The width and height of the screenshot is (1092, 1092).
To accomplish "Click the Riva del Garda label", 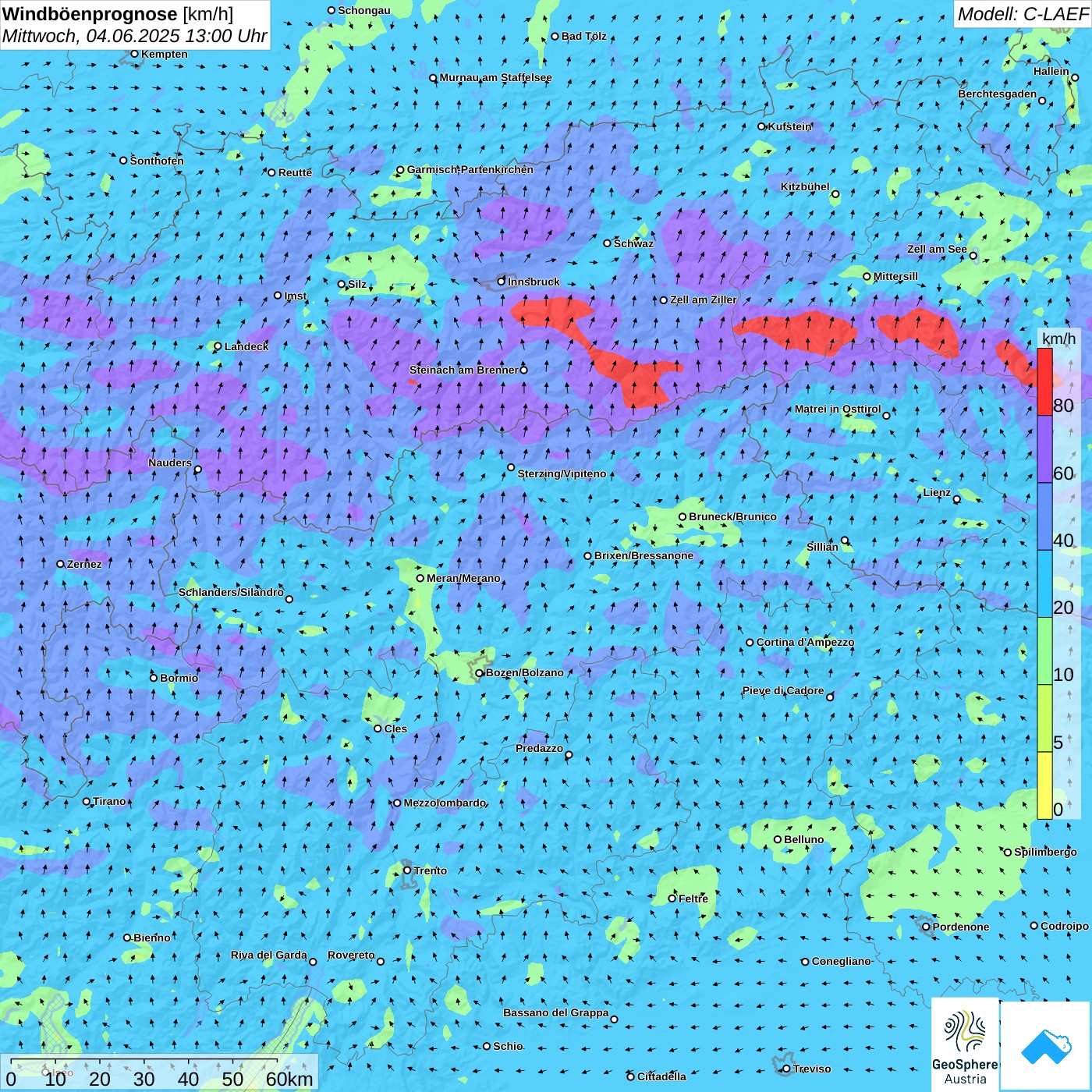I will [x=269, y=955].
